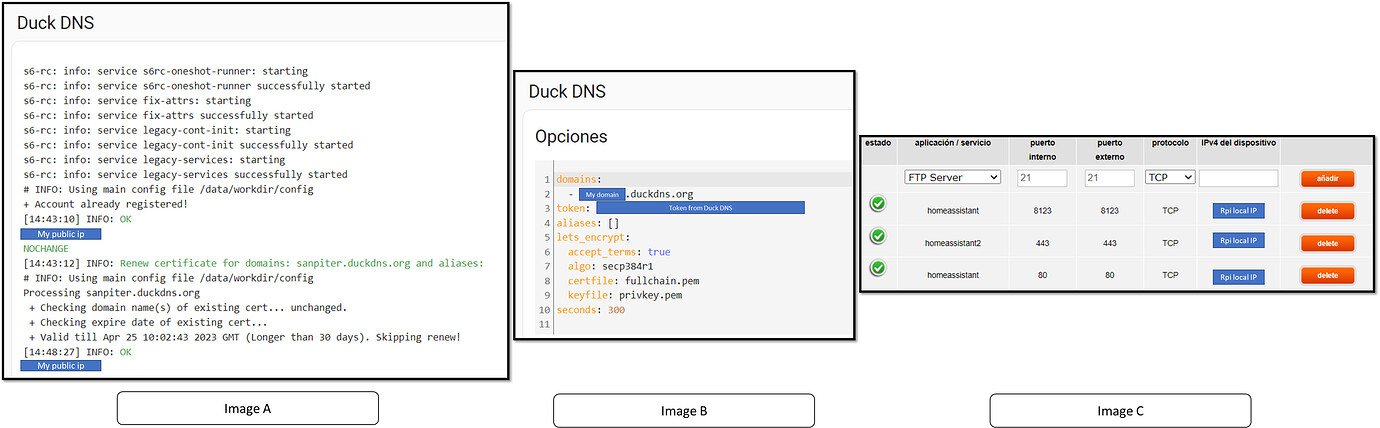
Task: Click the 'Valid till Apr 25' log line
Action: point(244,337)
